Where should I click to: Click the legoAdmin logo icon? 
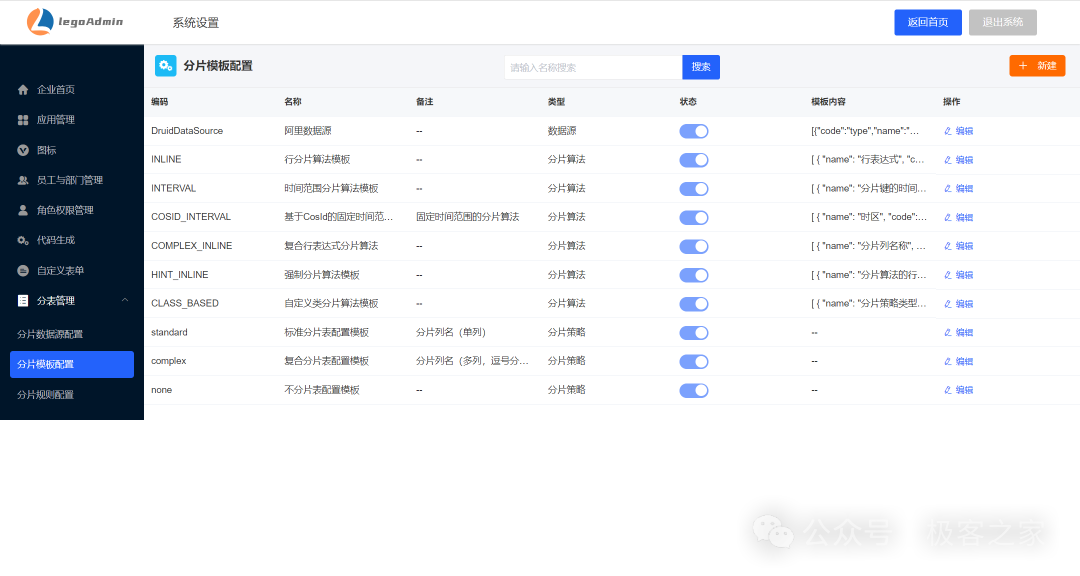pyautogui.click(x=40, y=22)
